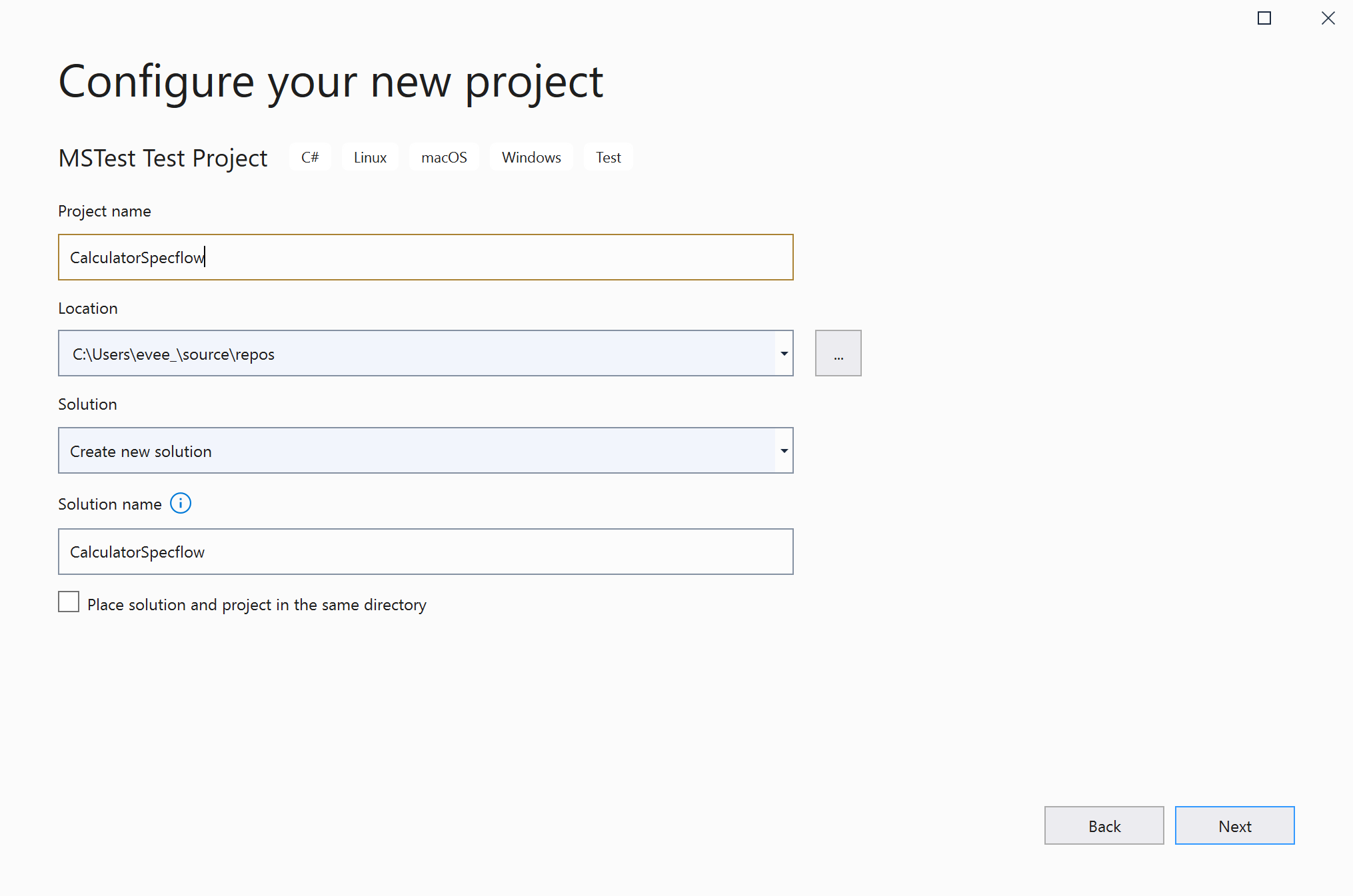The image size is (1353, 896).
Task: Click the C# tag
Action: coord(310,157)
